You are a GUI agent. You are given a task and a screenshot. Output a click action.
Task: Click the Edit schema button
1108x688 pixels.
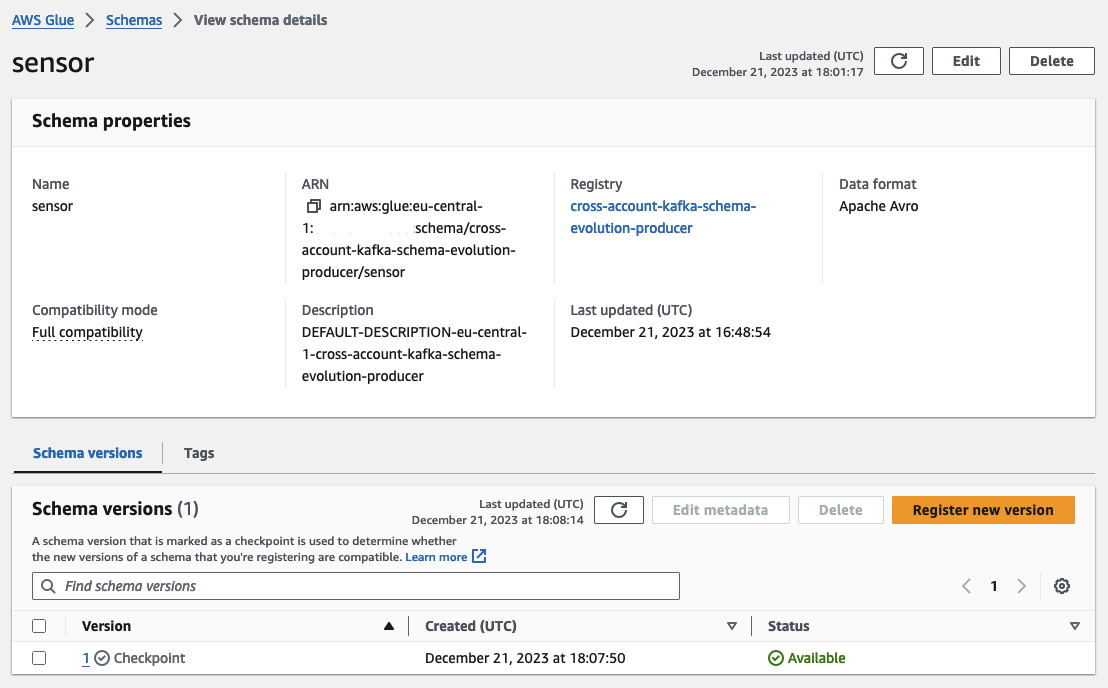pos(965,61)
